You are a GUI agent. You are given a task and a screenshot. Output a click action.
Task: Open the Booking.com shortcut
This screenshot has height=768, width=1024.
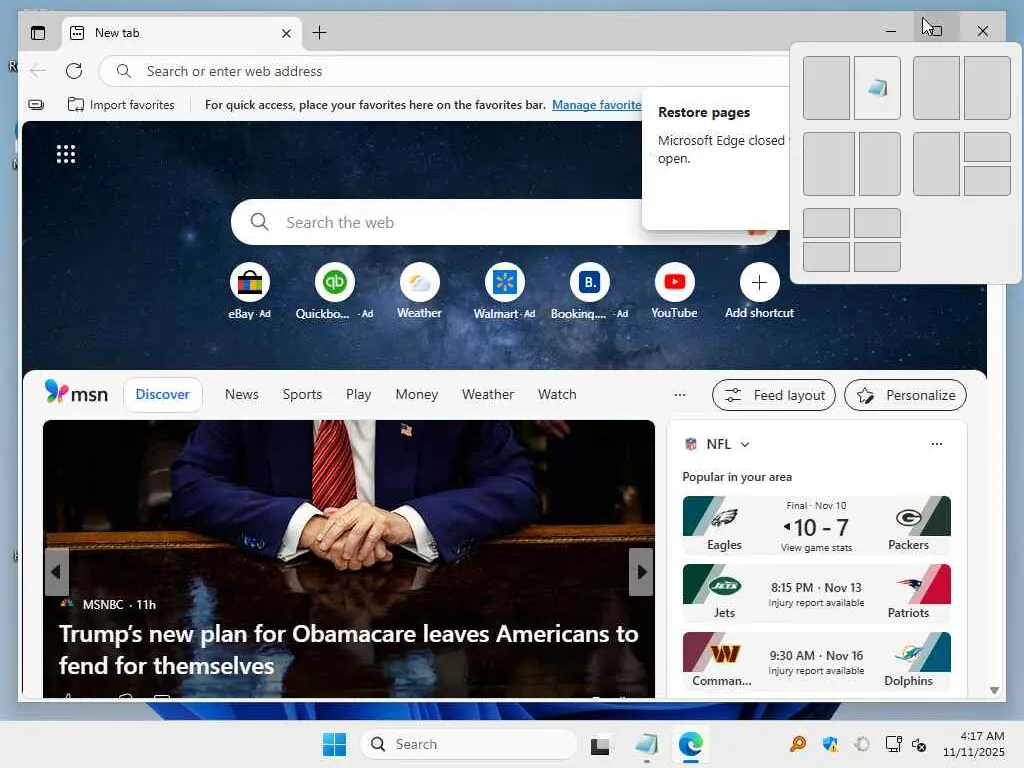pyautogui.click(x=589, y=291)
